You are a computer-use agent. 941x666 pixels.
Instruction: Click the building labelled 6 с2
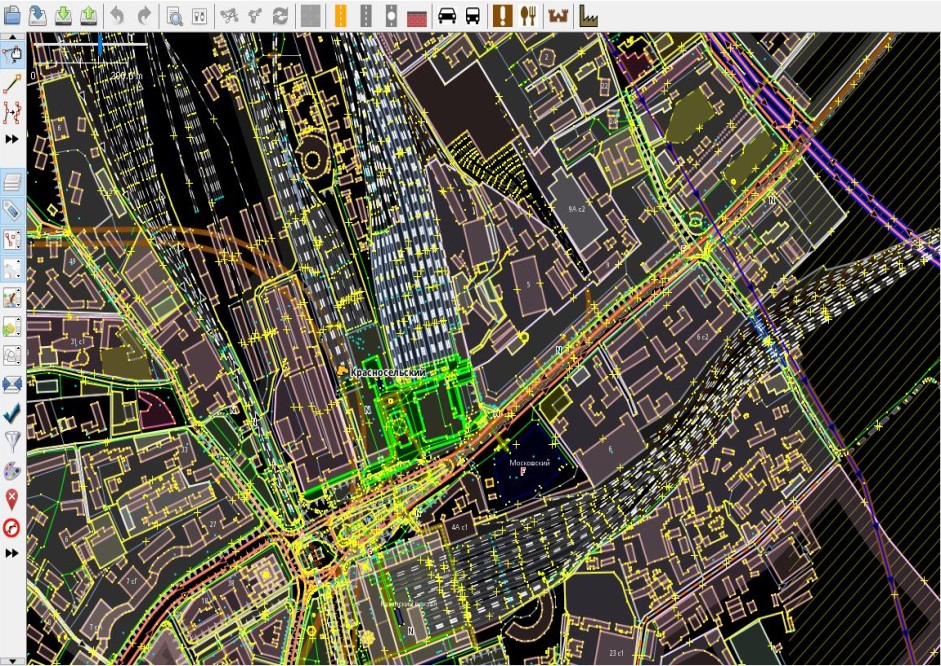(x=702, y=337)
